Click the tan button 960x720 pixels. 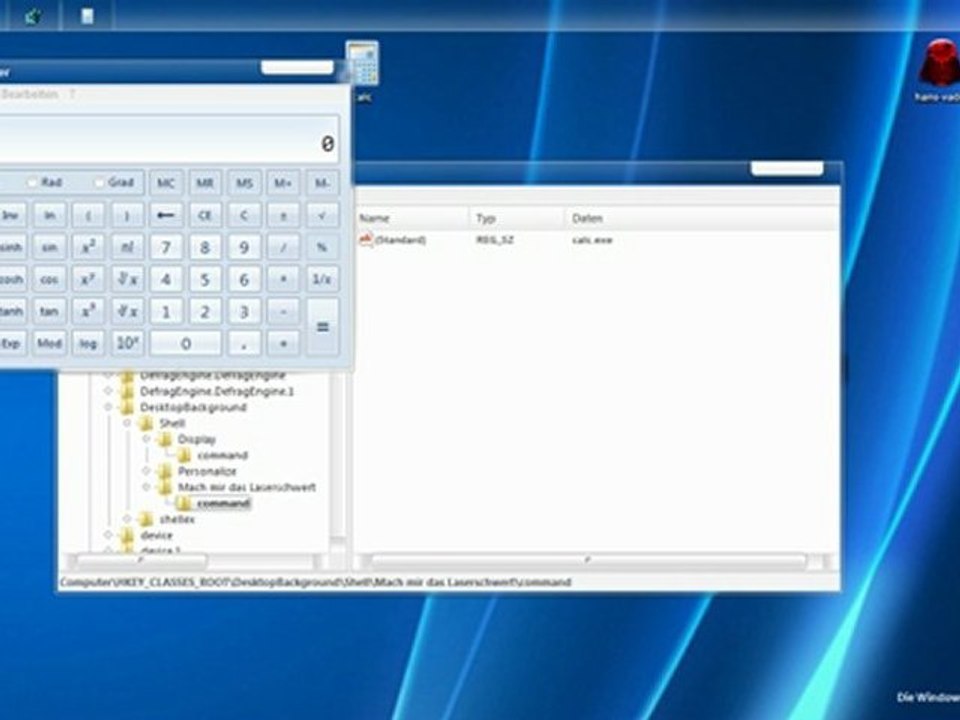[x=49, y=311]
